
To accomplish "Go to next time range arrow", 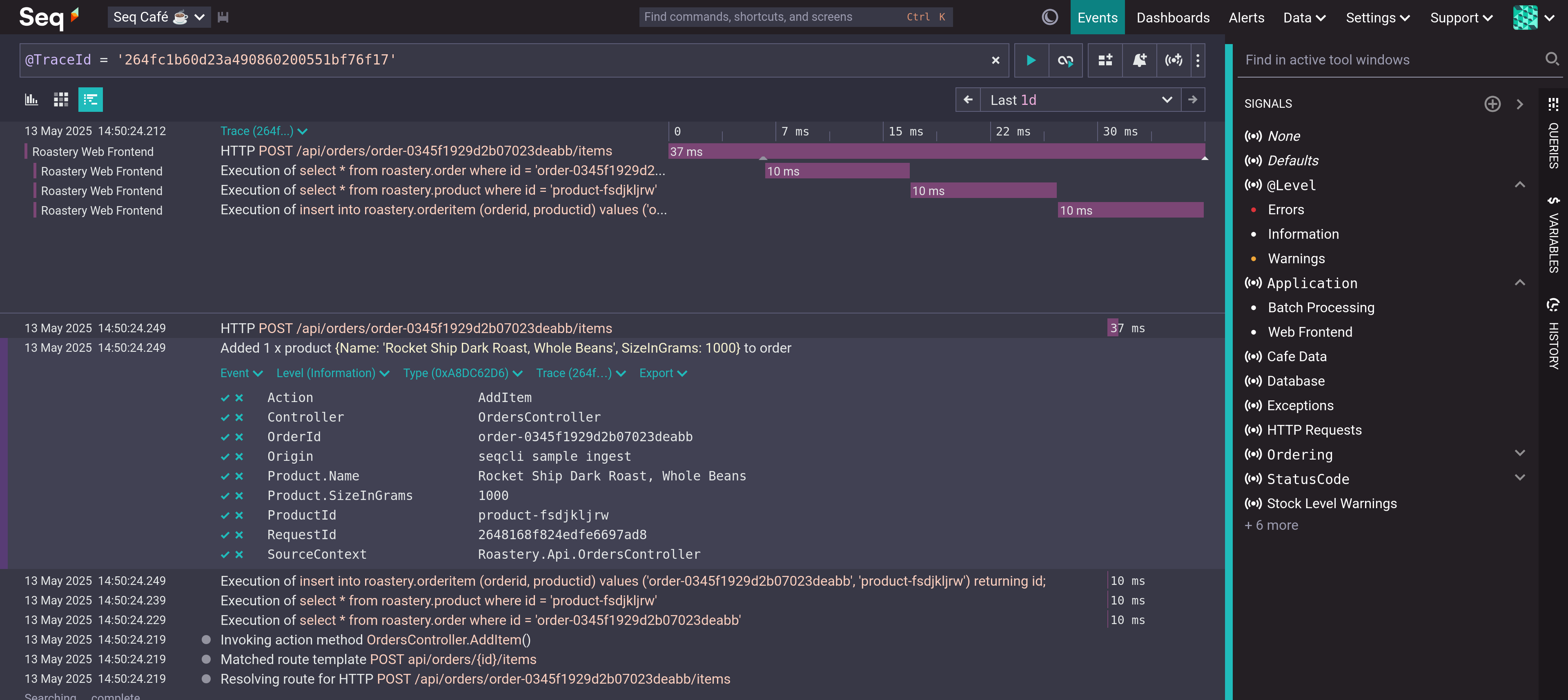I will [1192, 100].
